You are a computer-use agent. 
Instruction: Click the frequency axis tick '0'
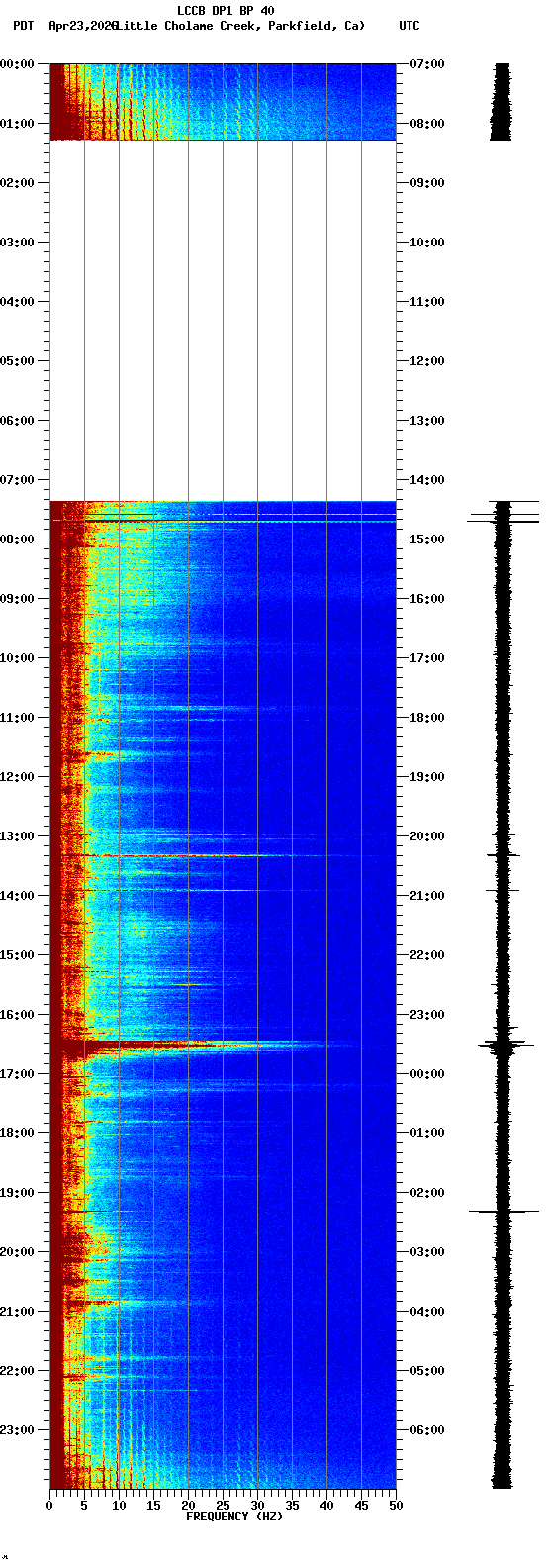(x=49, y=1506)
